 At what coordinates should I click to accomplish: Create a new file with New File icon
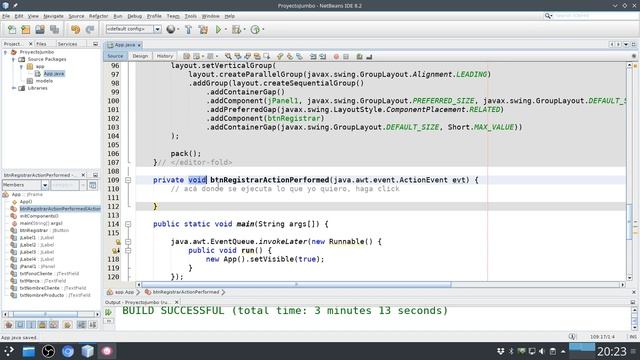[x=12, y=29]
